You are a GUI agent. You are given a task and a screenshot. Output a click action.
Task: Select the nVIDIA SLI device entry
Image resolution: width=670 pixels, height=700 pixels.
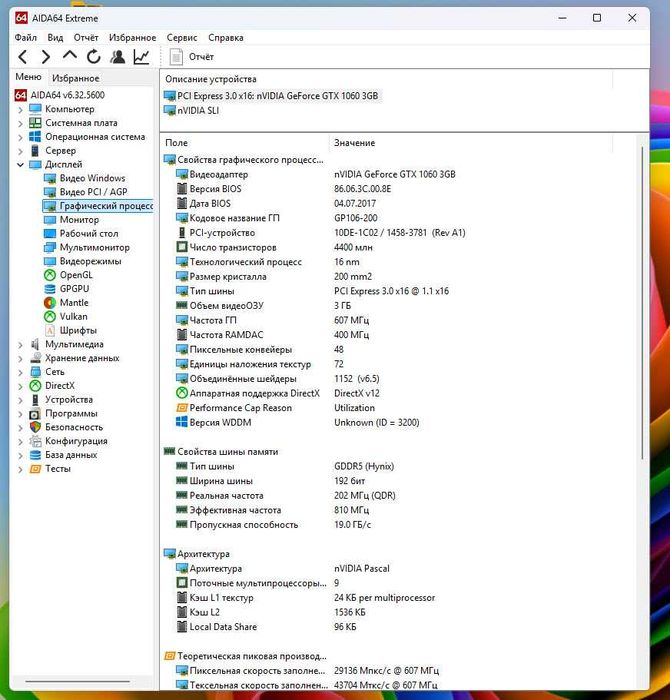pyautogui.click(x=191, y=110)
